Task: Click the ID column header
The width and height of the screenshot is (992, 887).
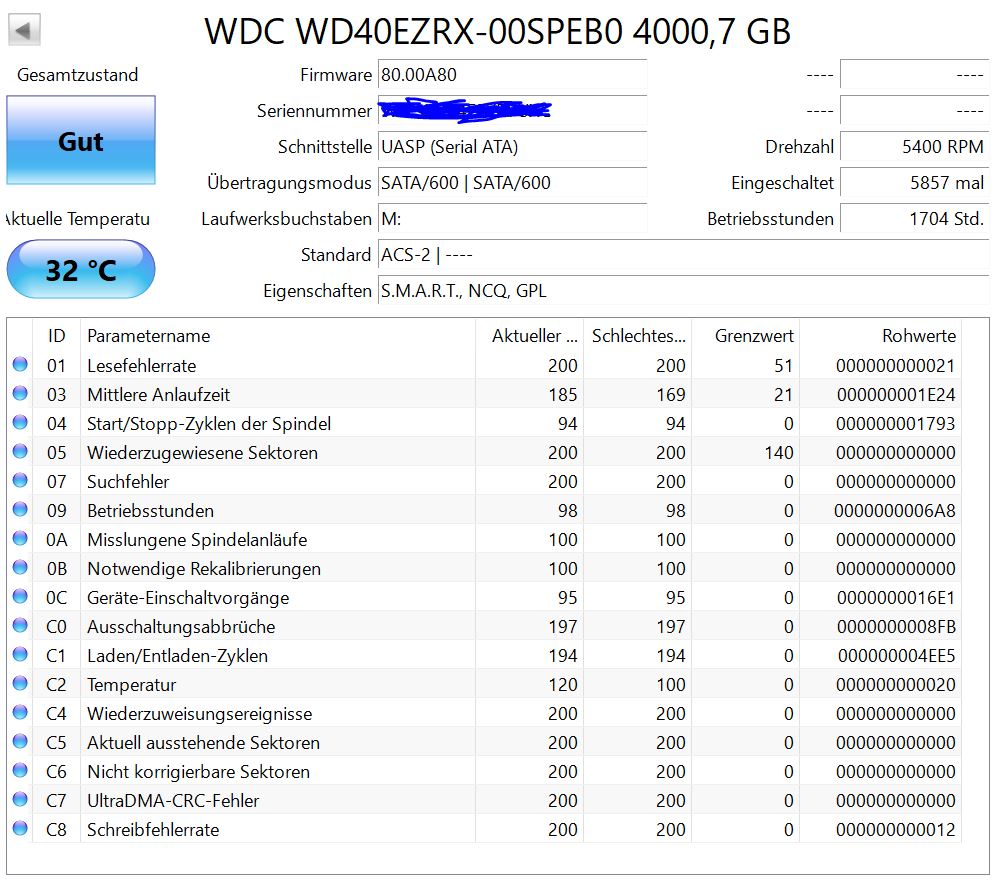Action: [x=56, y=335]
